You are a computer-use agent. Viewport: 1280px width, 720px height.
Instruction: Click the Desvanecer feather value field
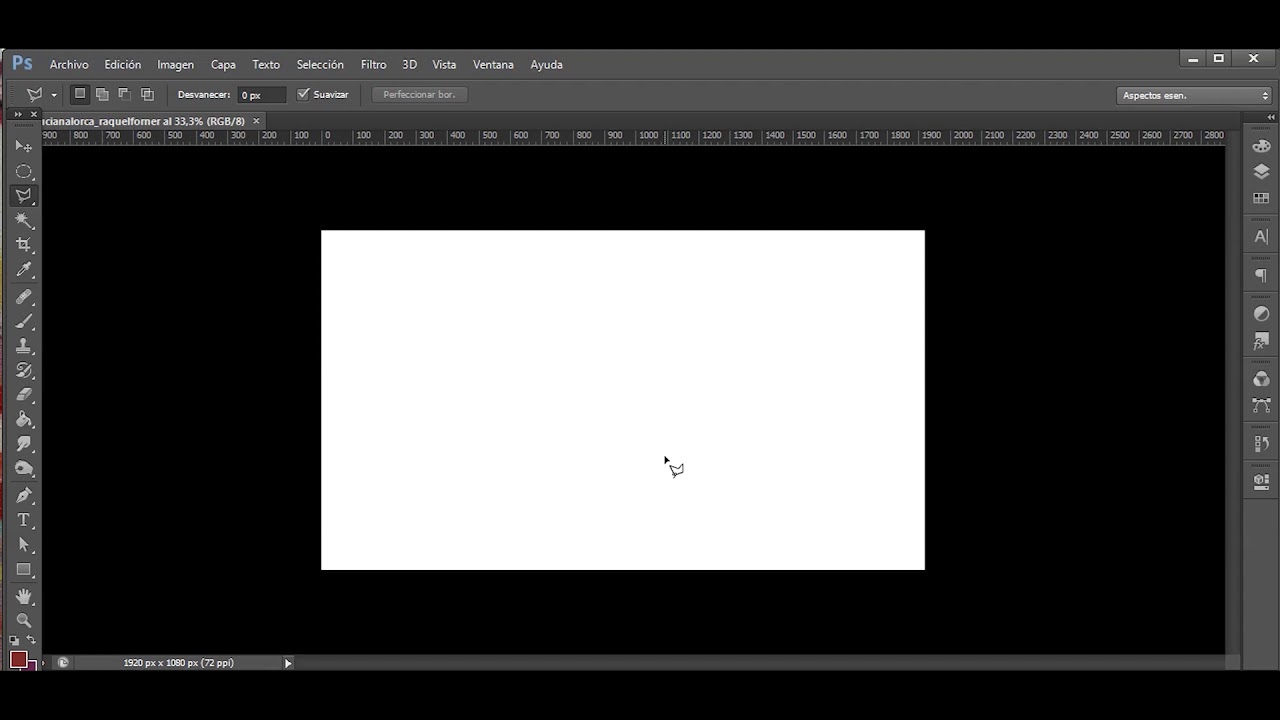(261, 95)
